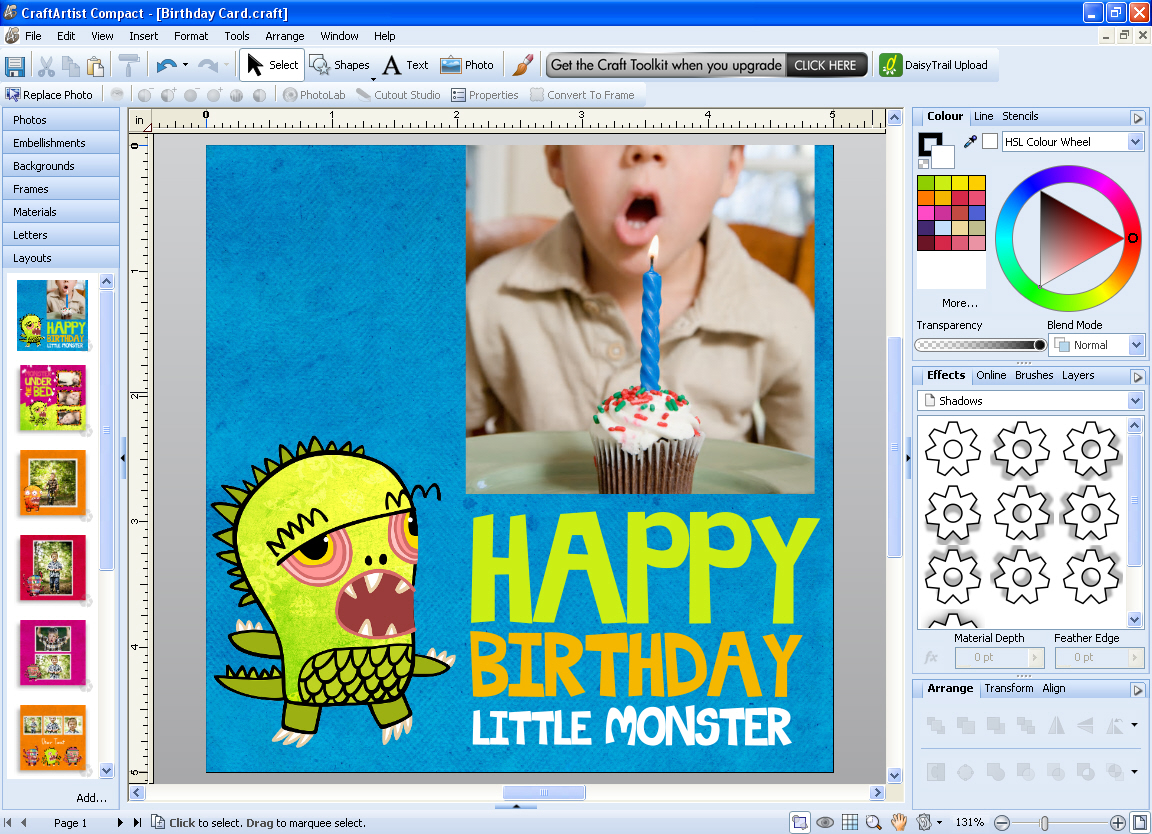Click the Format Painter brush icon

pos(129,65)
